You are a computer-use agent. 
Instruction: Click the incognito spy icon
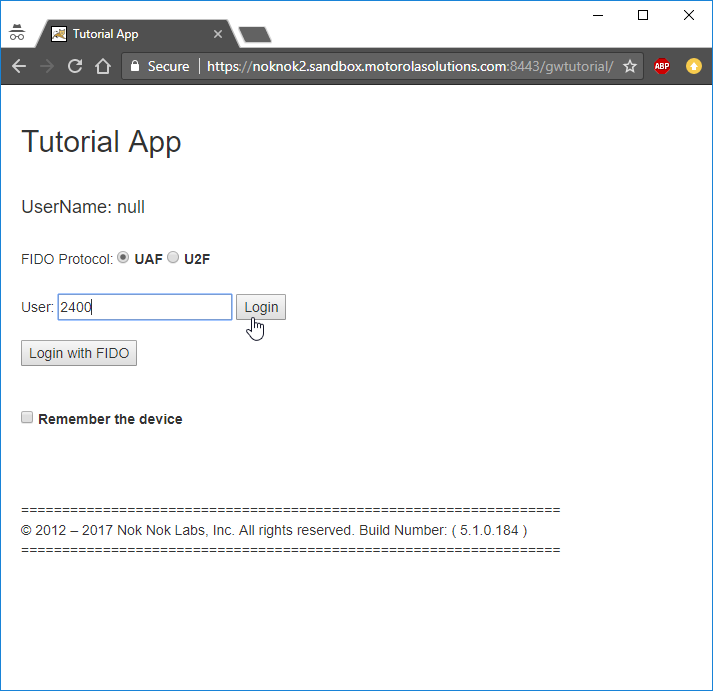17,32
